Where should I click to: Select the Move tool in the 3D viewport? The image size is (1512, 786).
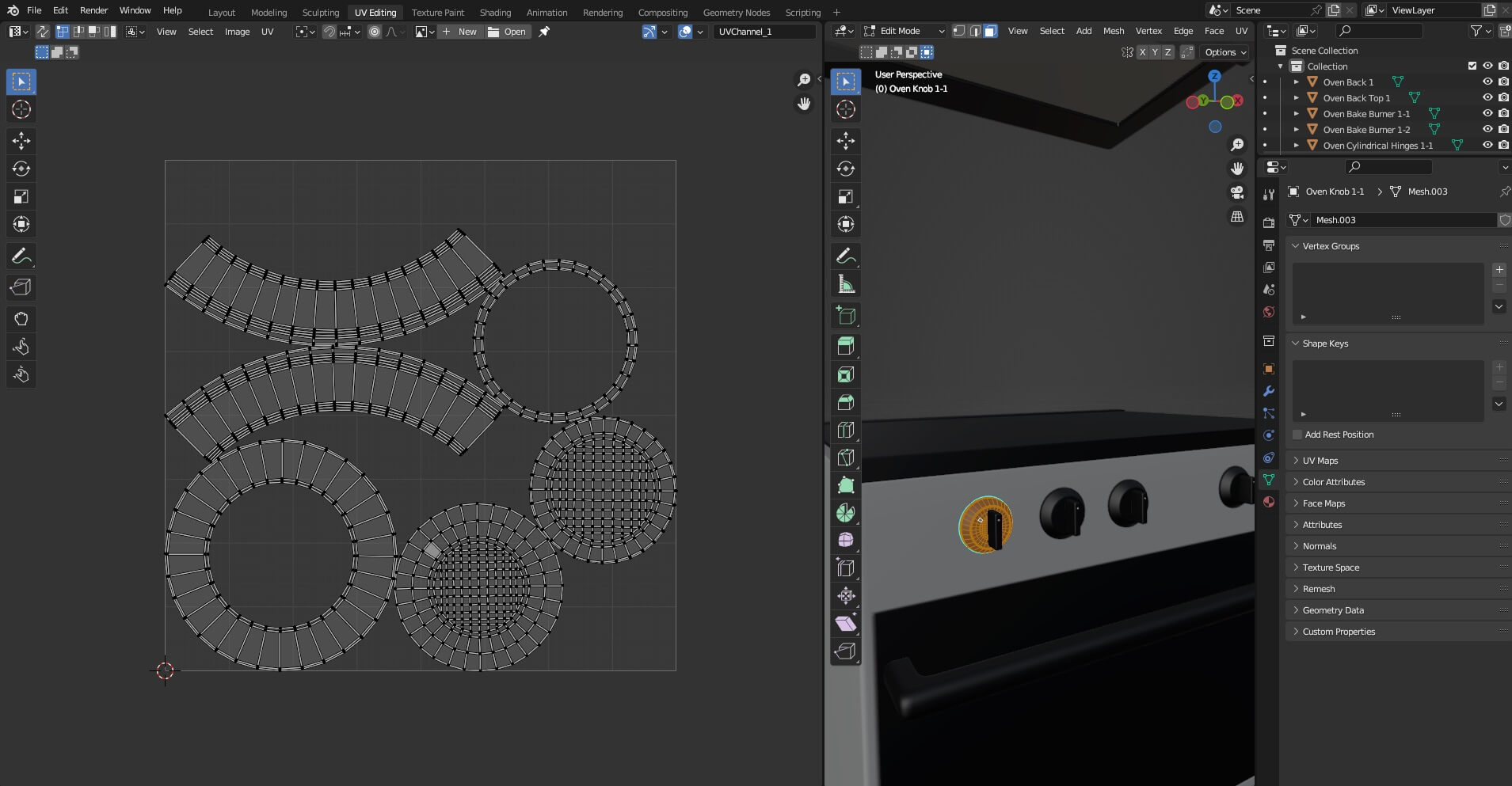tap(846, 141)
